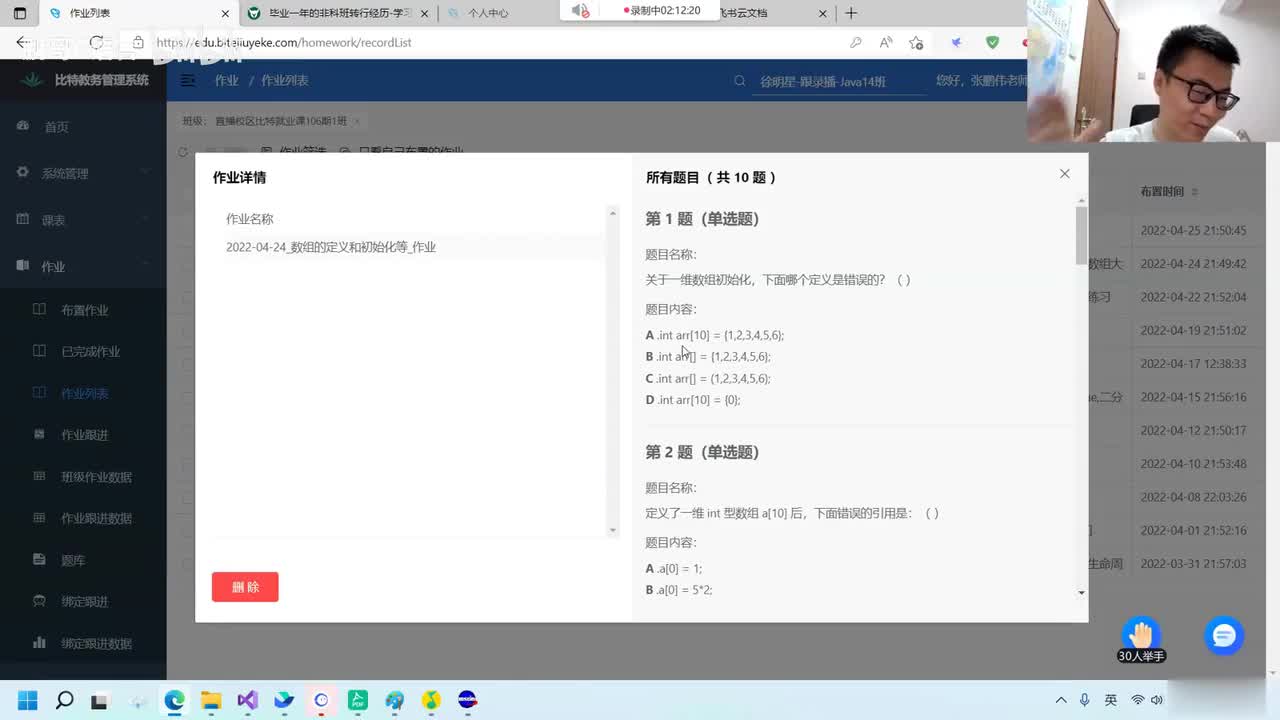Click the search magnifier icon in header
The height and width of the screenshot is (720, 1280).
click(x=740, y=81)
